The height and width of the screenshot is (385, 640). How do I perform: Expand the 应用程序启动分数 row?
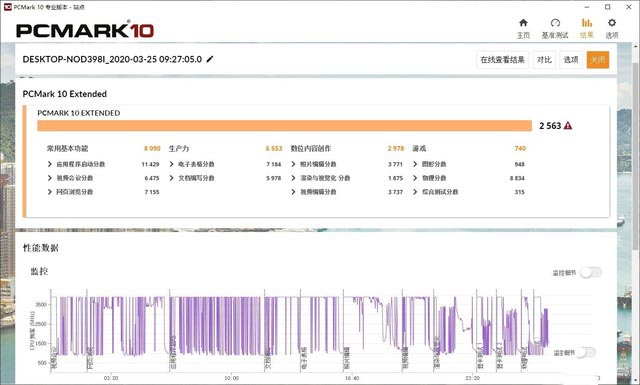click(50, 164)
